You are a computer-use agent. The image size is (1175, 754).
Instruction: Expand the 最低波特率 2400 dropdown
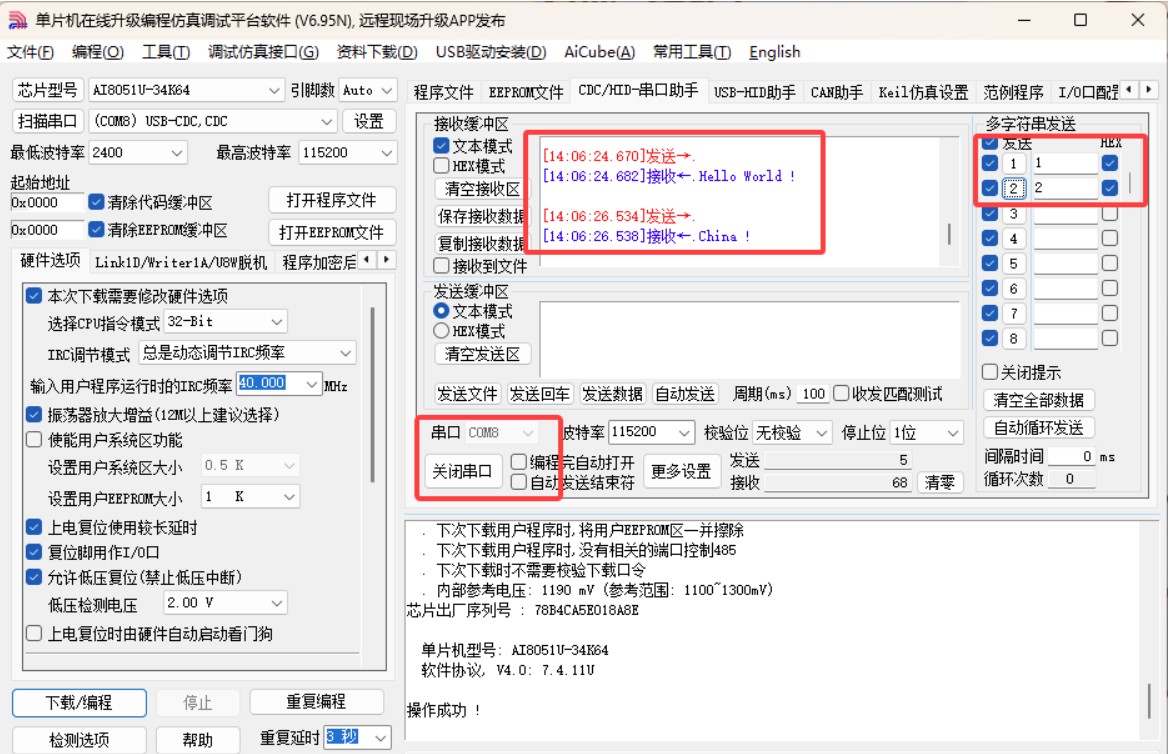point(177,153)
